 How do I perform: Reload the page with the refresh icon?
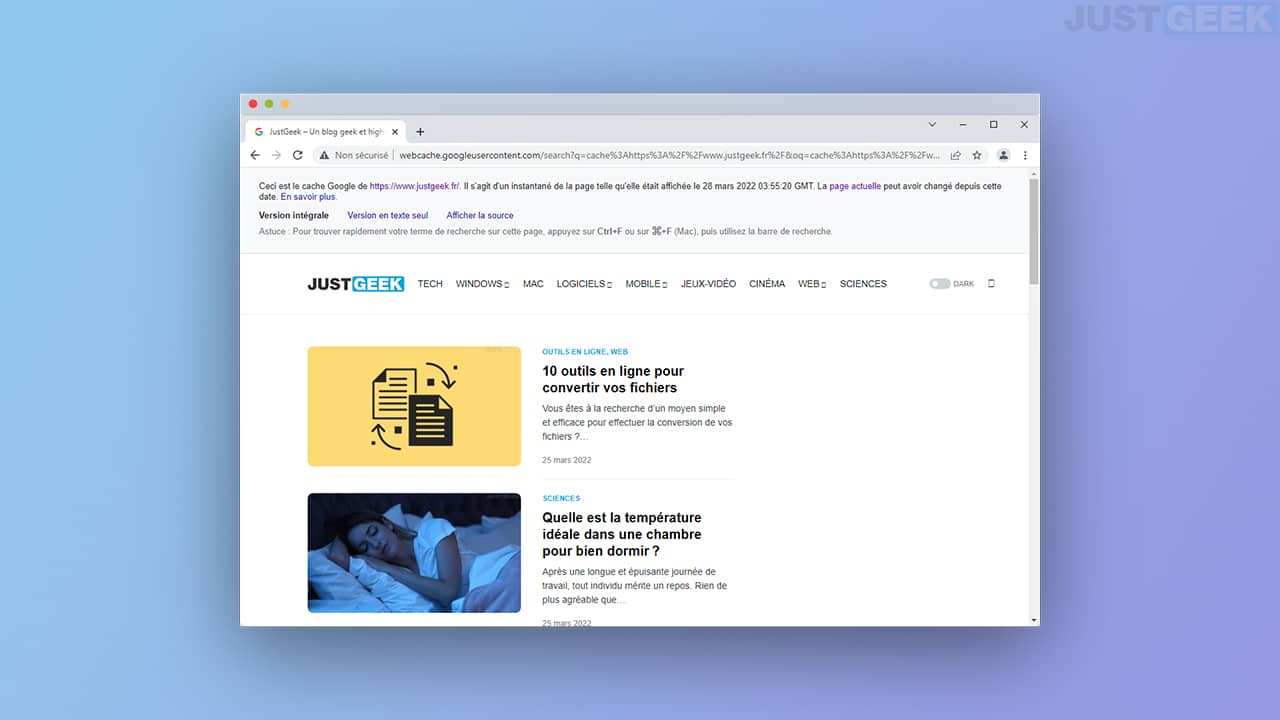297,155
